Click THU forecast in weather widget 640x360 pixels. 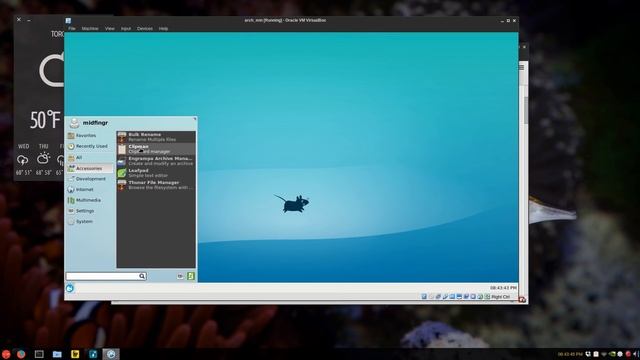(x=43, y=160)
